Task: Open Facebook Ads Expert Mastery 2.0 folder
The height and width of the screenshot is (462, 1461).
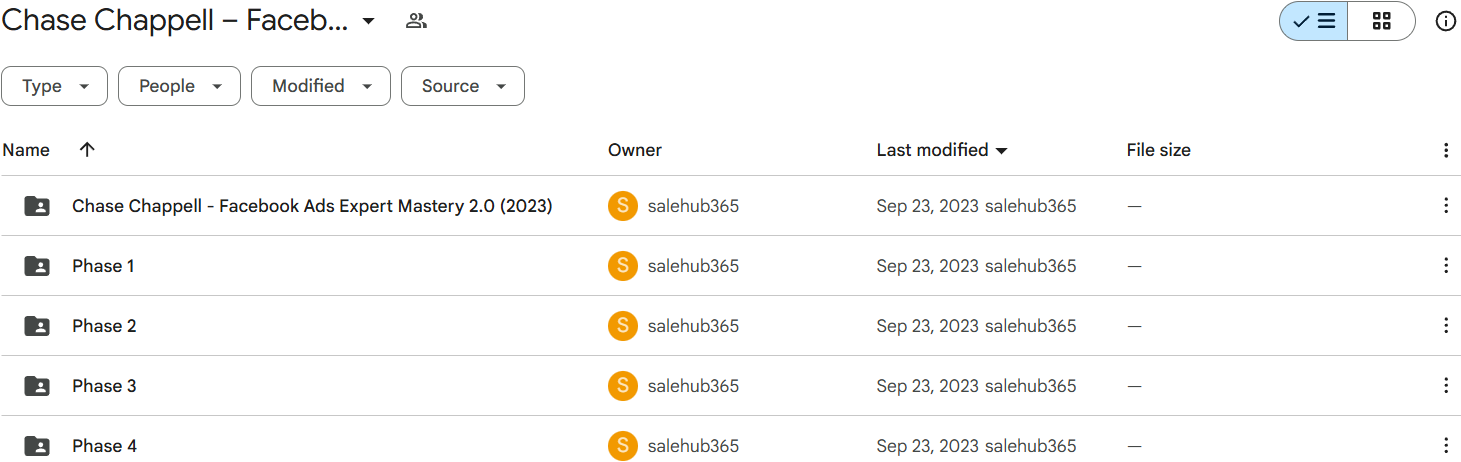Action: click(312, 206)
